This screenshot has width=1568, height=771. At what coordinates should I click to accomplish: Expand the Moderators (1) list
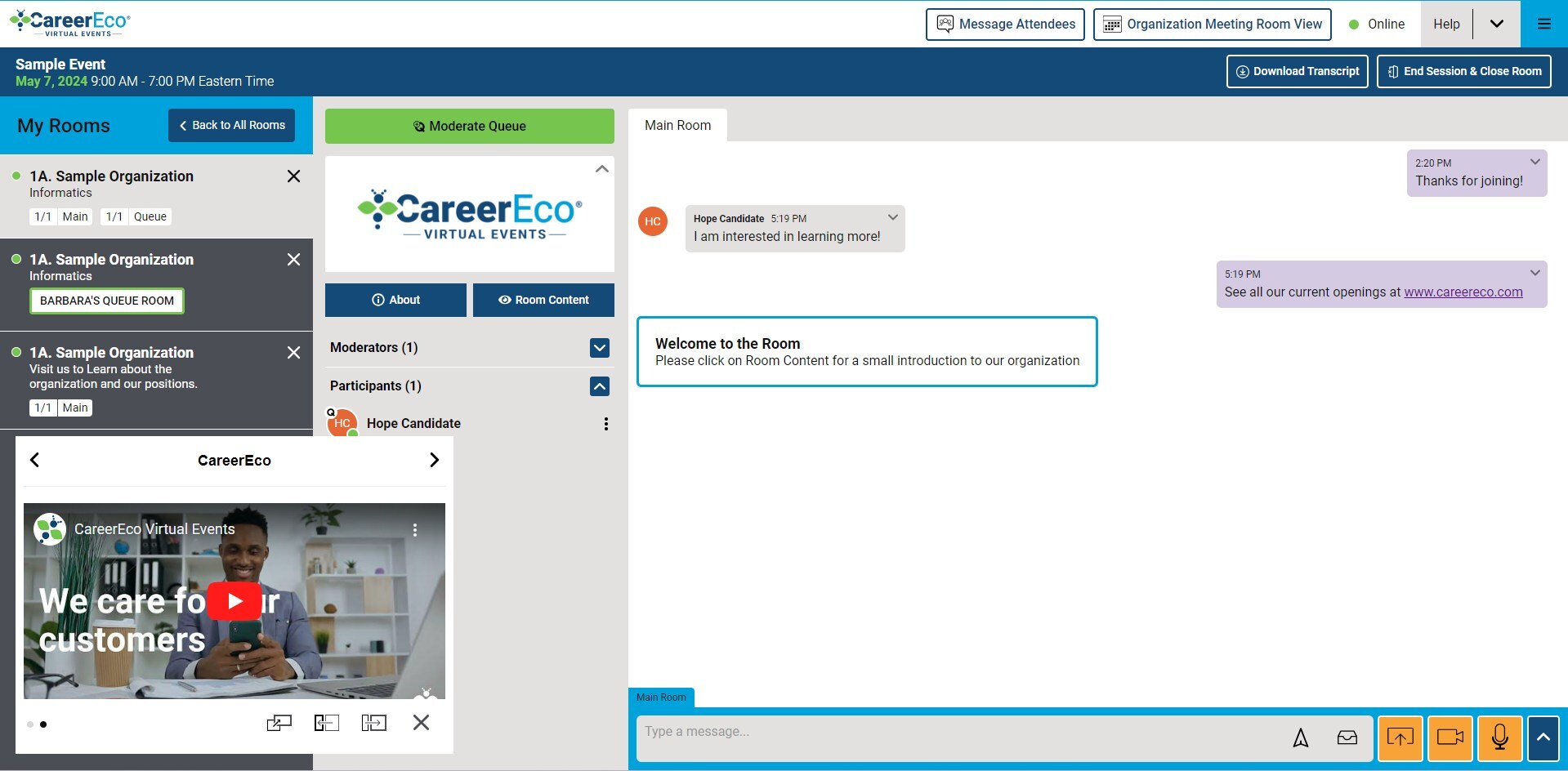pos(600,348)
